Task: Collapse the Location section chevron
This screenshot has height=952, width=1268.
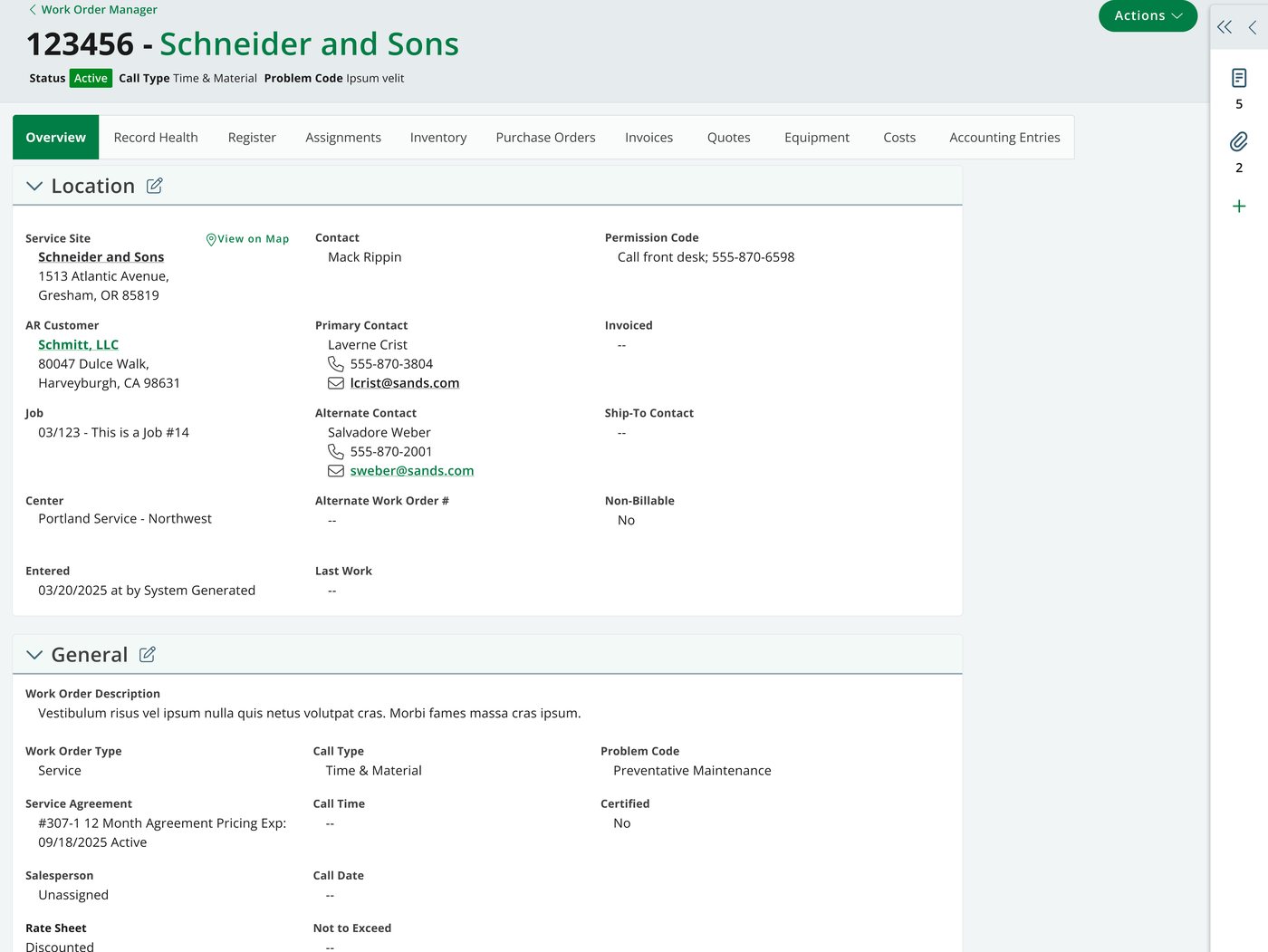Action: [34, 186]
